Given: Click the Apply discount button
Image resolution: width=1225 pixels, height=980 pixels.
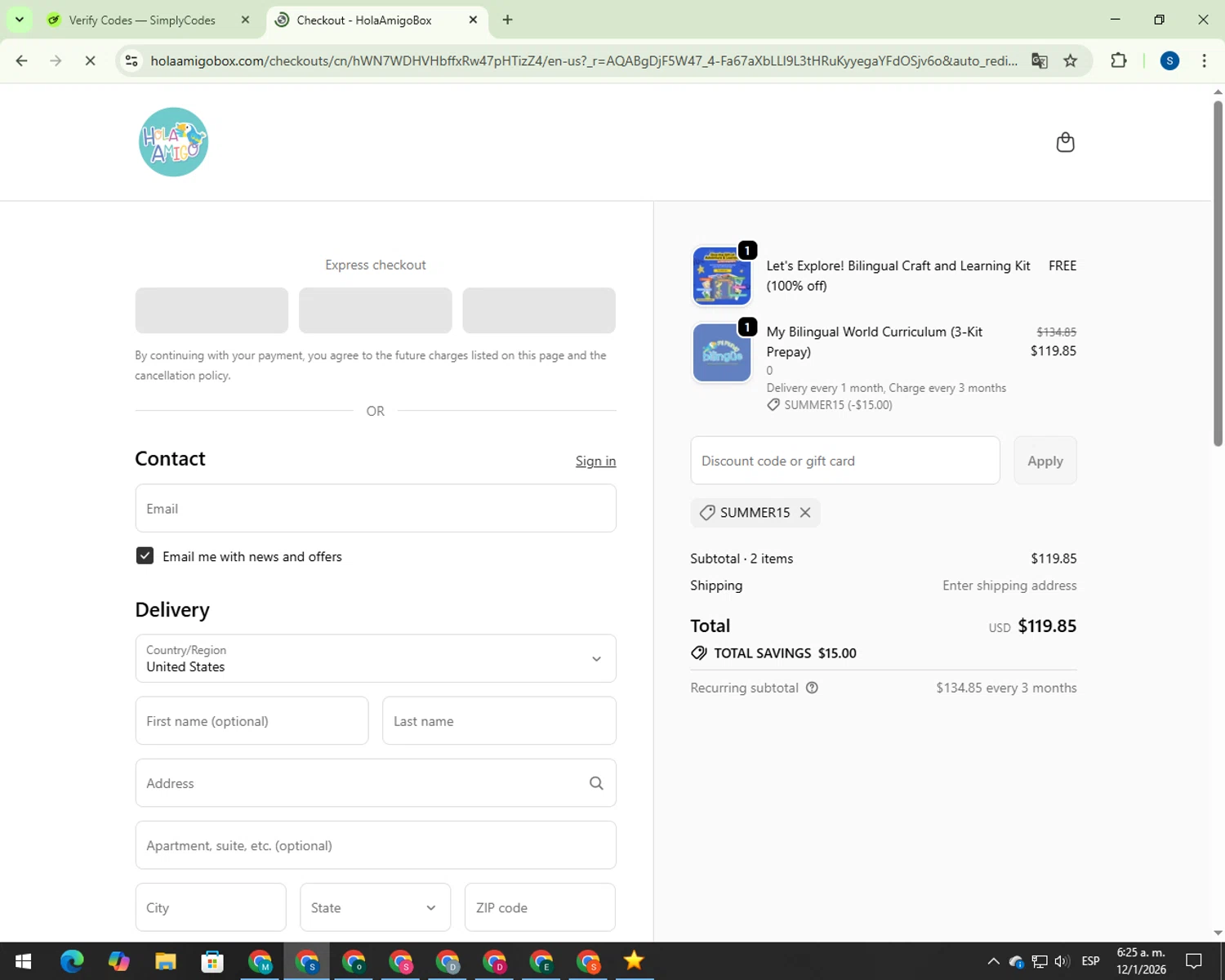Looking at the screenshot, I should pyautogui.click(x=1045, y=461).
